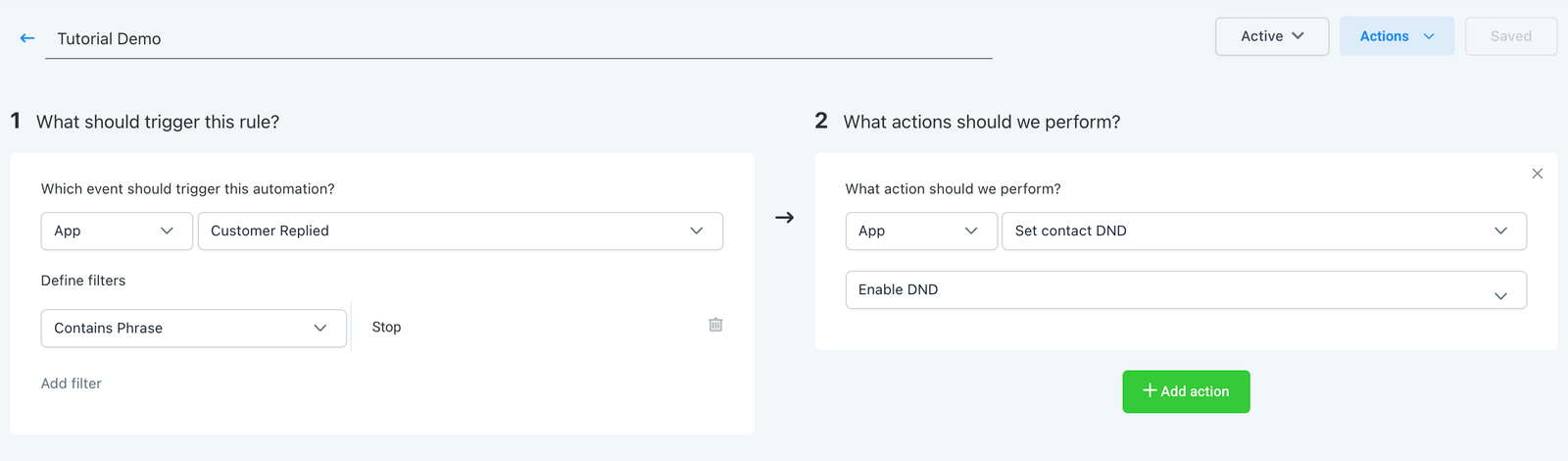Click the Saved button
Viewport: 1568px width, 461px height.
(1510, 36)
